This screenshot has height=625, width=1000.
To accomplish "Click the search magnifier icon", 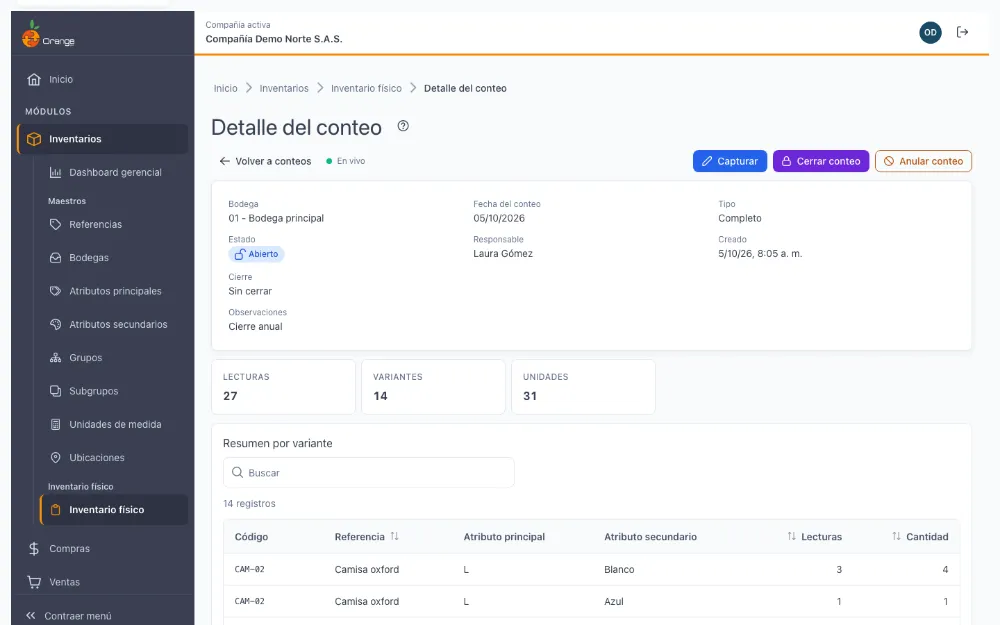I will tap(237, 473).
